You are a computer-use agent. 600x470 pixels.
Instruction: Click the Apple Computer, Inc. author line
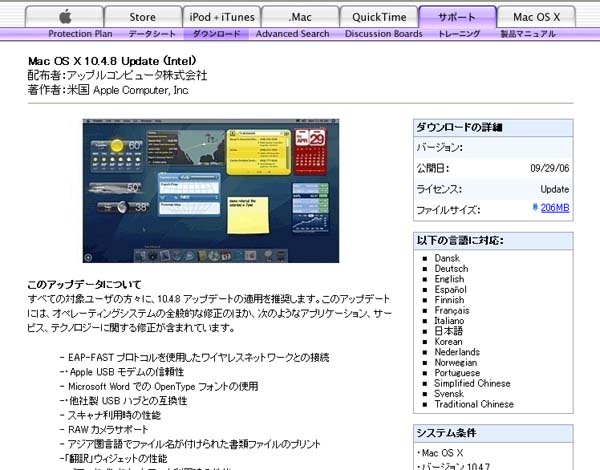108,90
